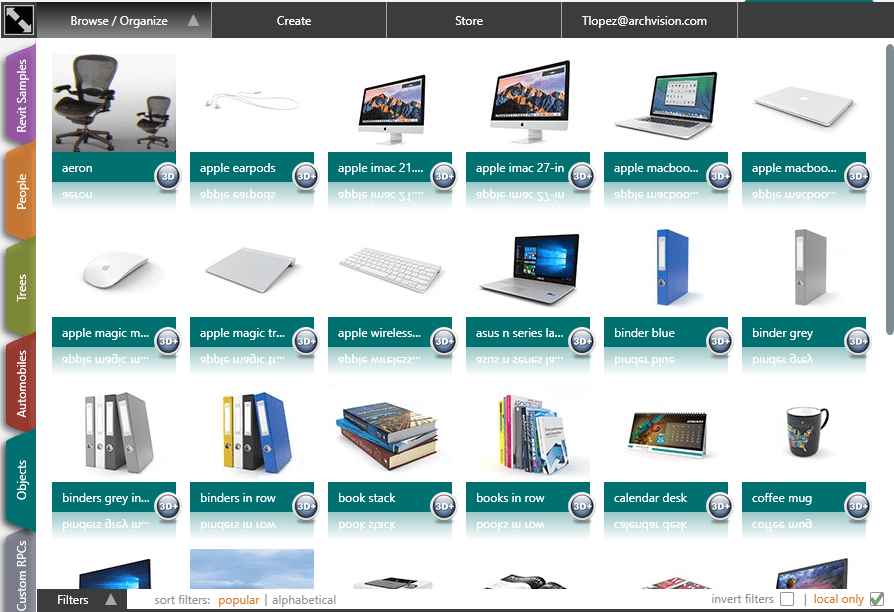
Task: Select the apple earpods thumbnail
Action: [252, 103]
